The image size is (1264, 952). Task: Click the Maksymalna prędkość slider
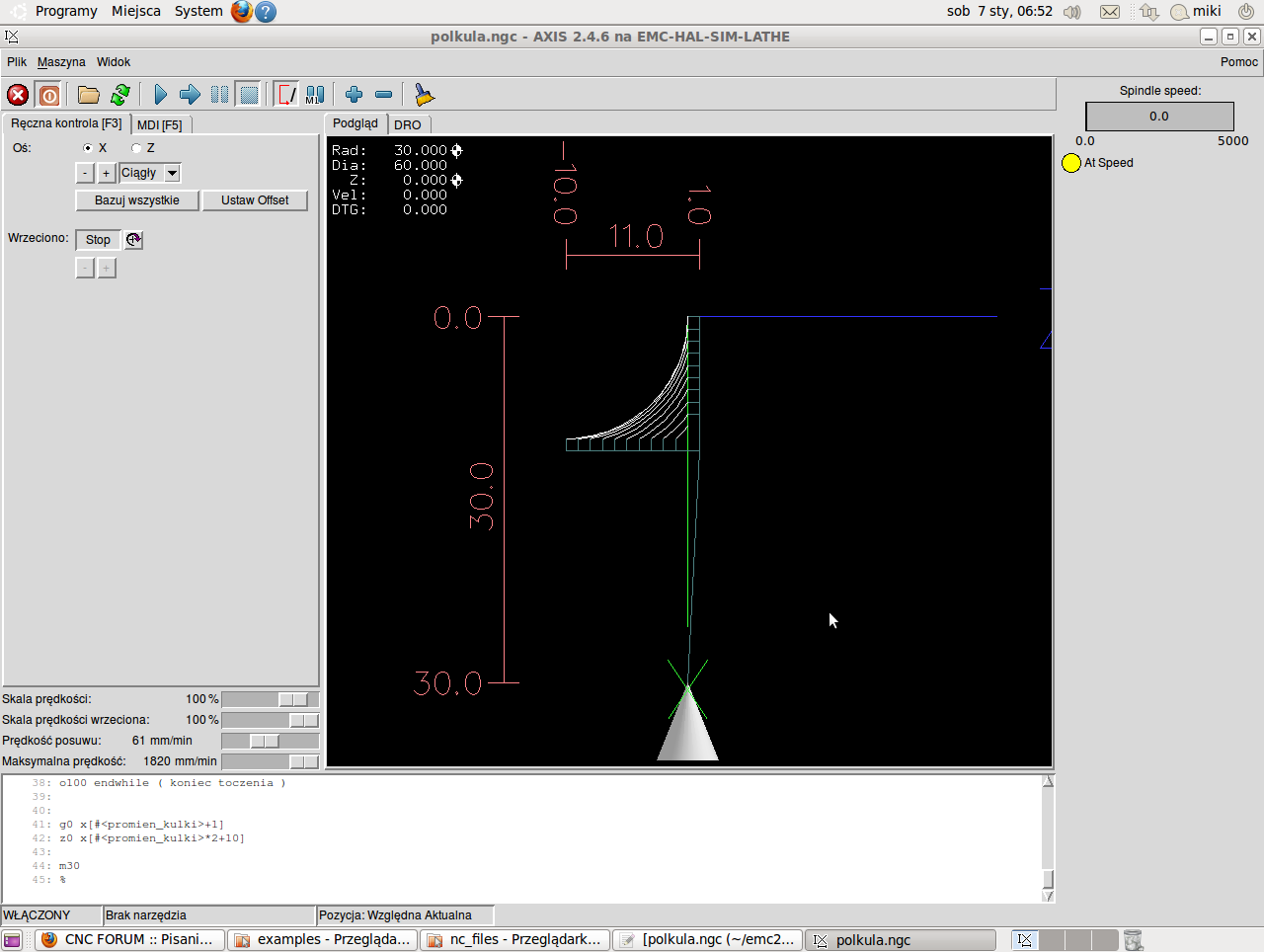click(x=271, y=761)
